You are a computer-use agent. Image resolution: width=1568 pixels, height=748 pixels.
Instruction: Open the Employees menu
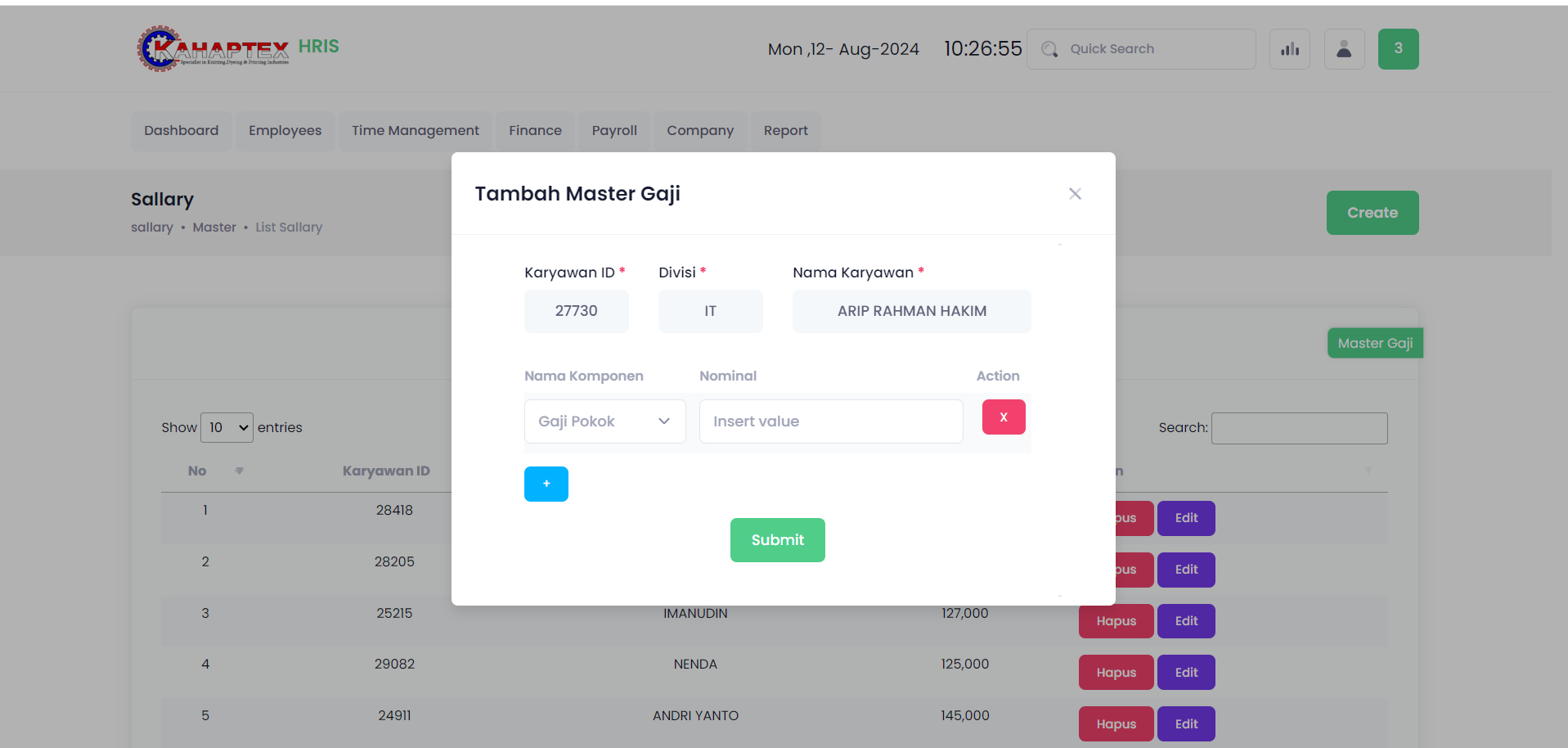click(285, 131)
